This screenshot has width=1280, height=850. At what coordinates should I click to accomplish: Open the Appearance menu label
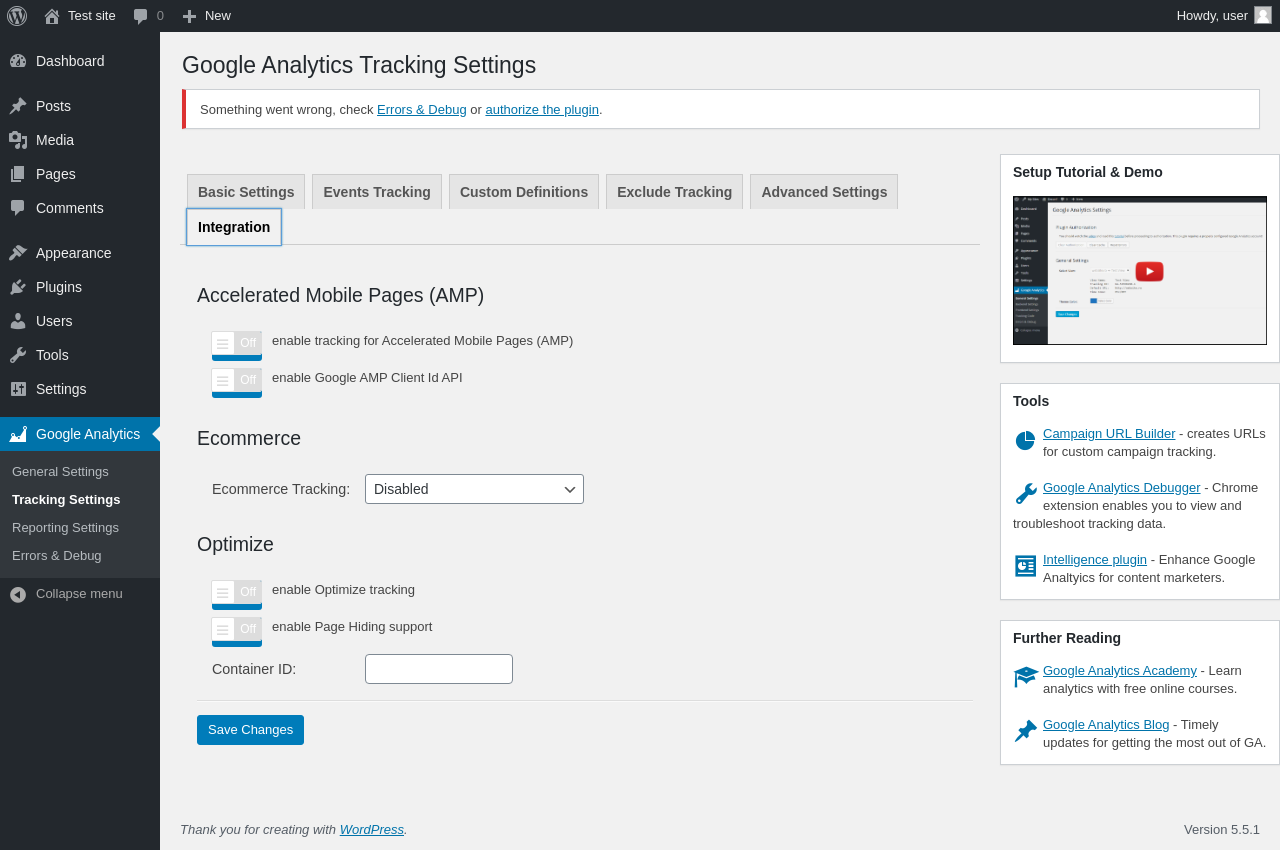click(x=74, y=253)
